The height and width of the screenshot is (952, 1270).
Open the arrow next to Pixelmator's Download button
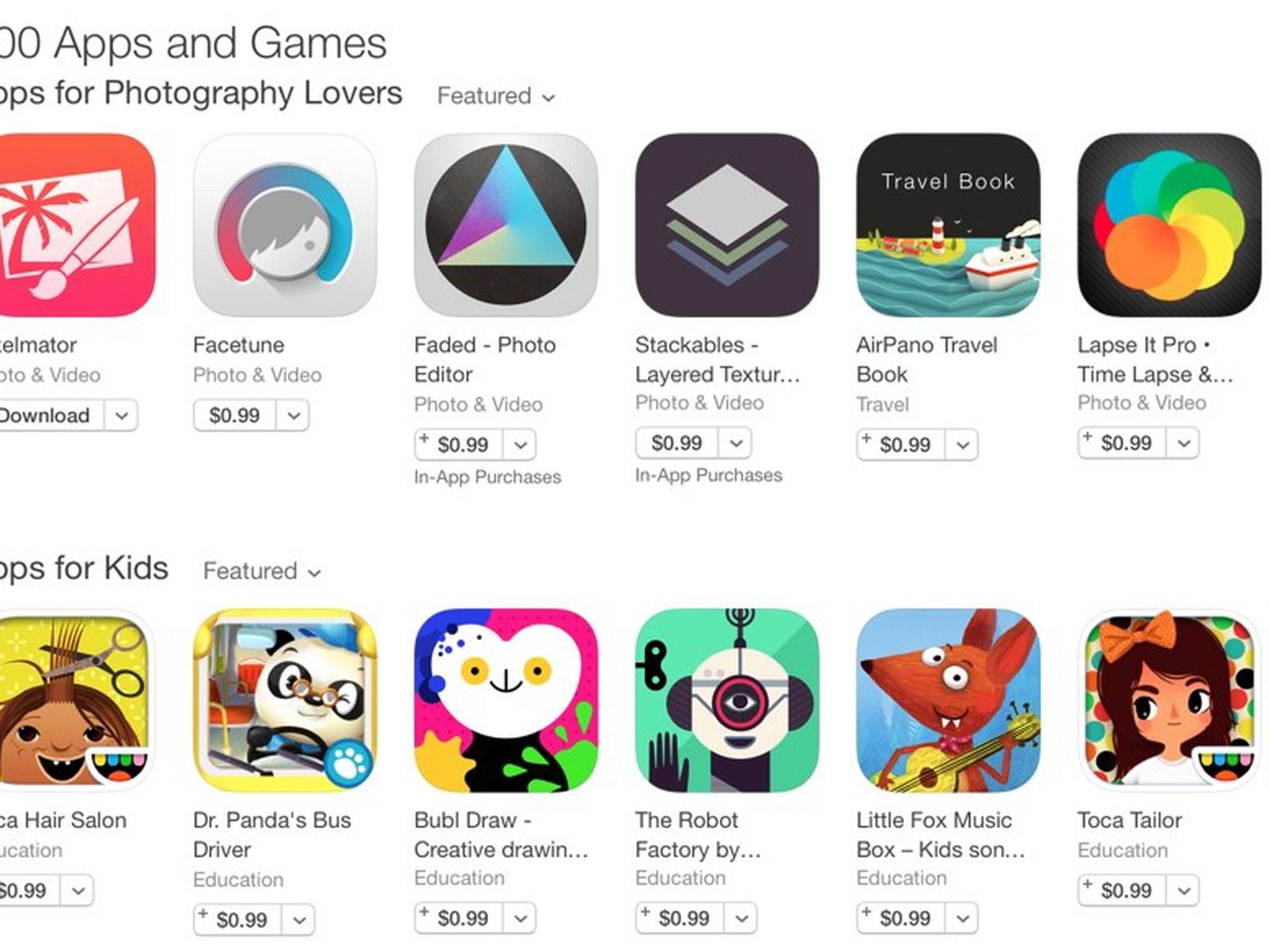[x=121, y=415]
